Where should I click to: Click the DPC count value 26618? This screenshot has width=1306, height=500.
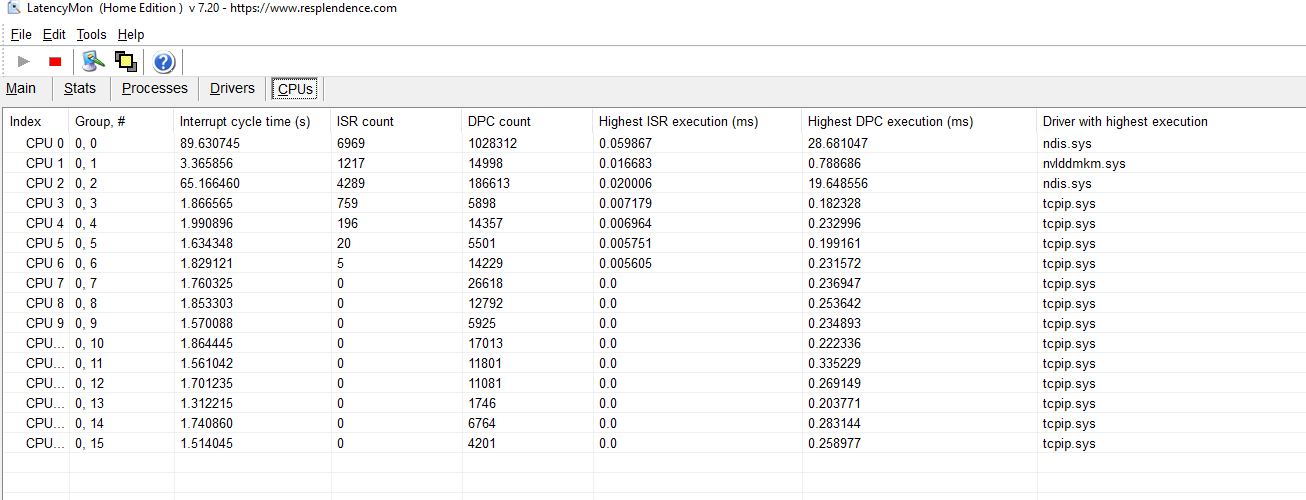click(x=485, y=283)
